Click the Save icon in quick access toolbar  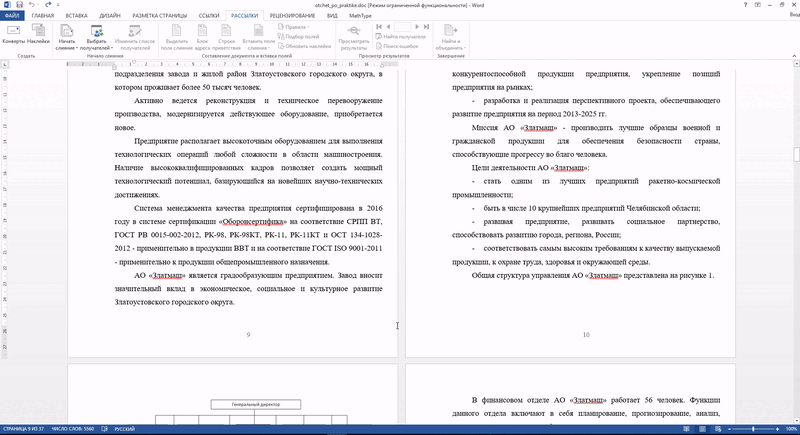[19, 5]
